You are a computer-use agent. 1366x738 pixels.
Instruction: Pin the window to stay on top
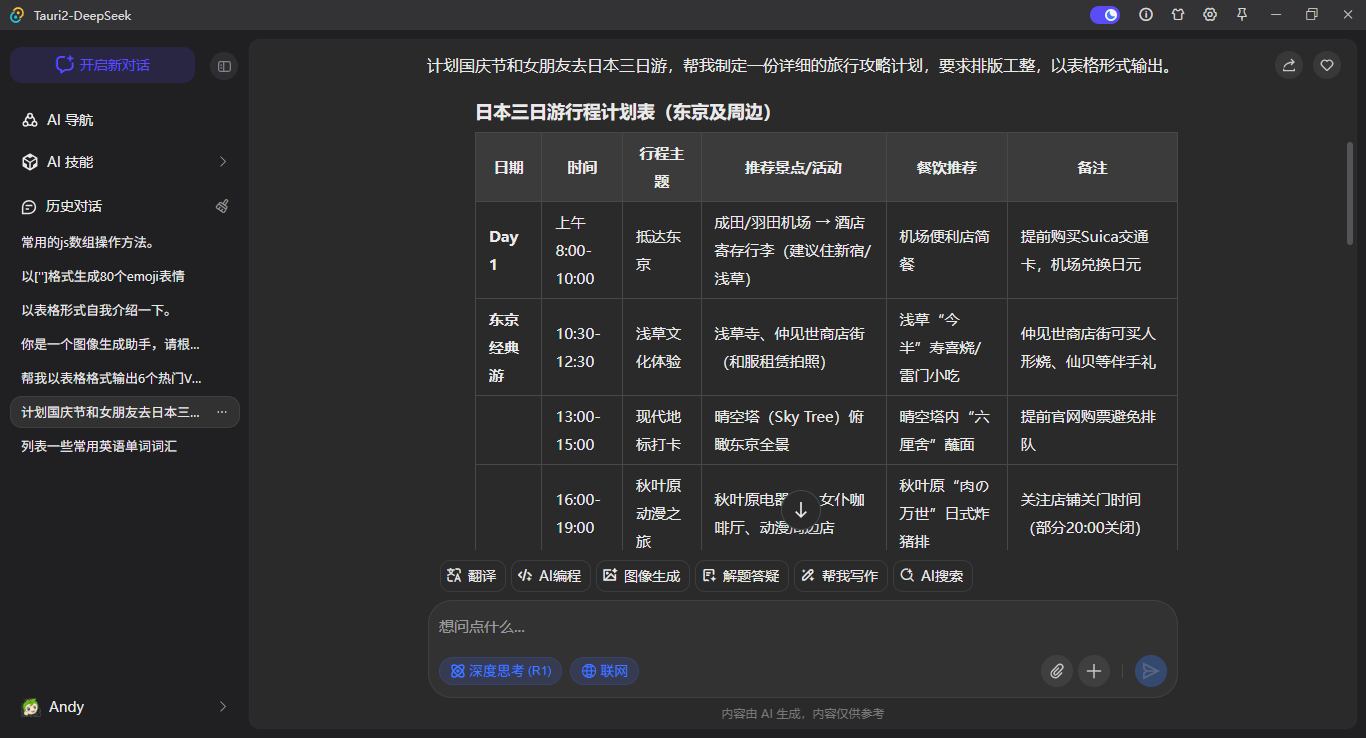point(1241,14)
